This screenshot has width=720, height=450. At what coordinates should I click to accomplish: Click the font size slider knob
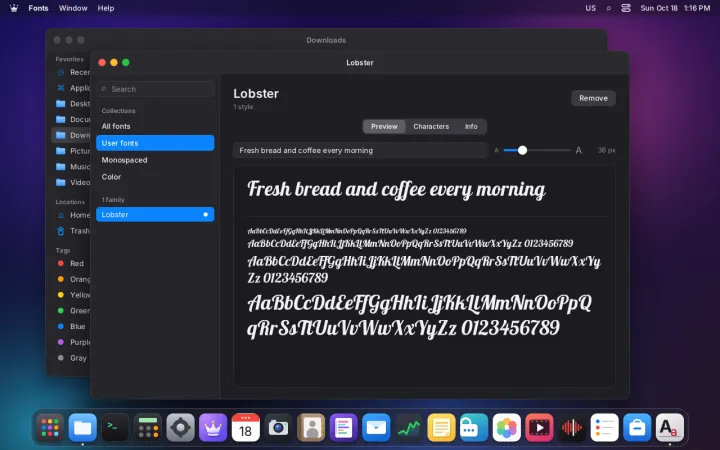522,150
